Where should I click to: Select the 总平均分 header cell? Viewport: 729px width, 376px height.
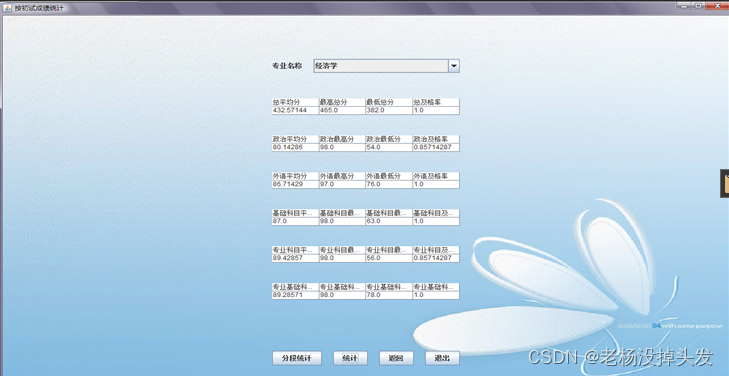(x=295, y=102)
